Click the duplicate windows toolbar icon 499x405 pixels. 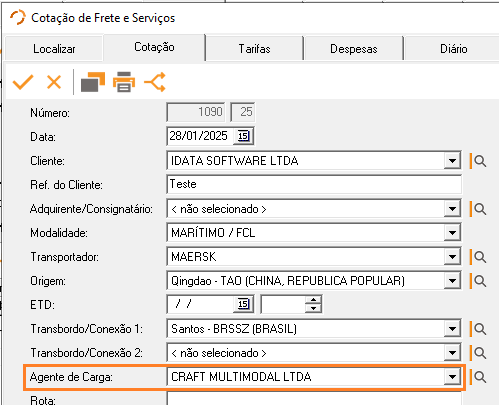click(x=93, y=82)
